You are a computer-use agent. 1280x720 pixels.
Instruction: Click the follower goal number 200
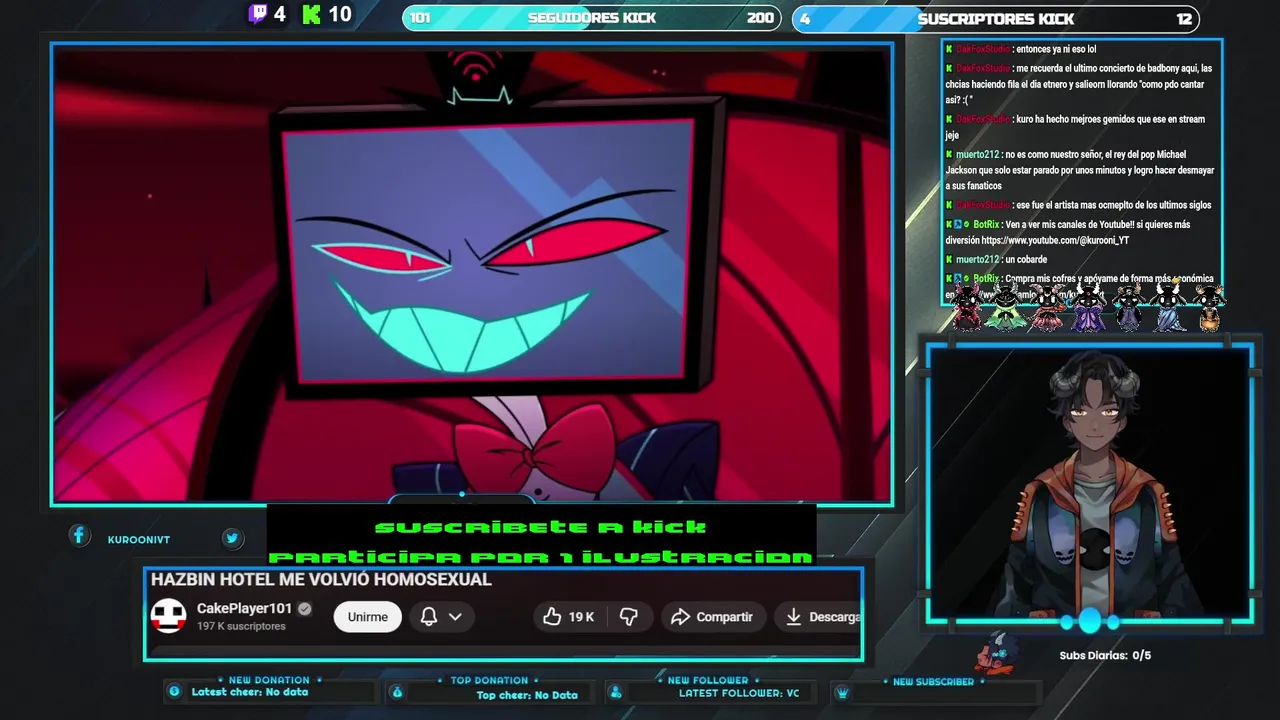pos(760,18)
